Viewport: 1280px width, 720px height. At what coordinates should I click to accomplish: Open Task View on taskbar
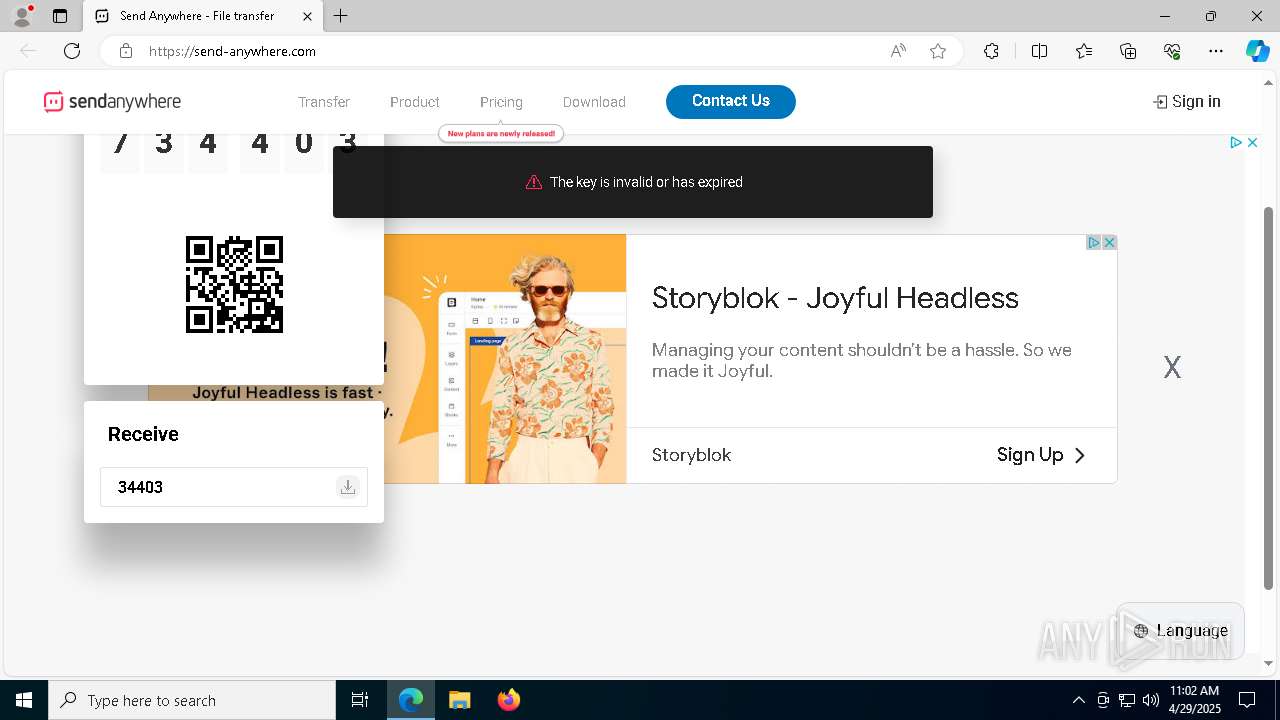pyautogui.click(x=360, y=700)
